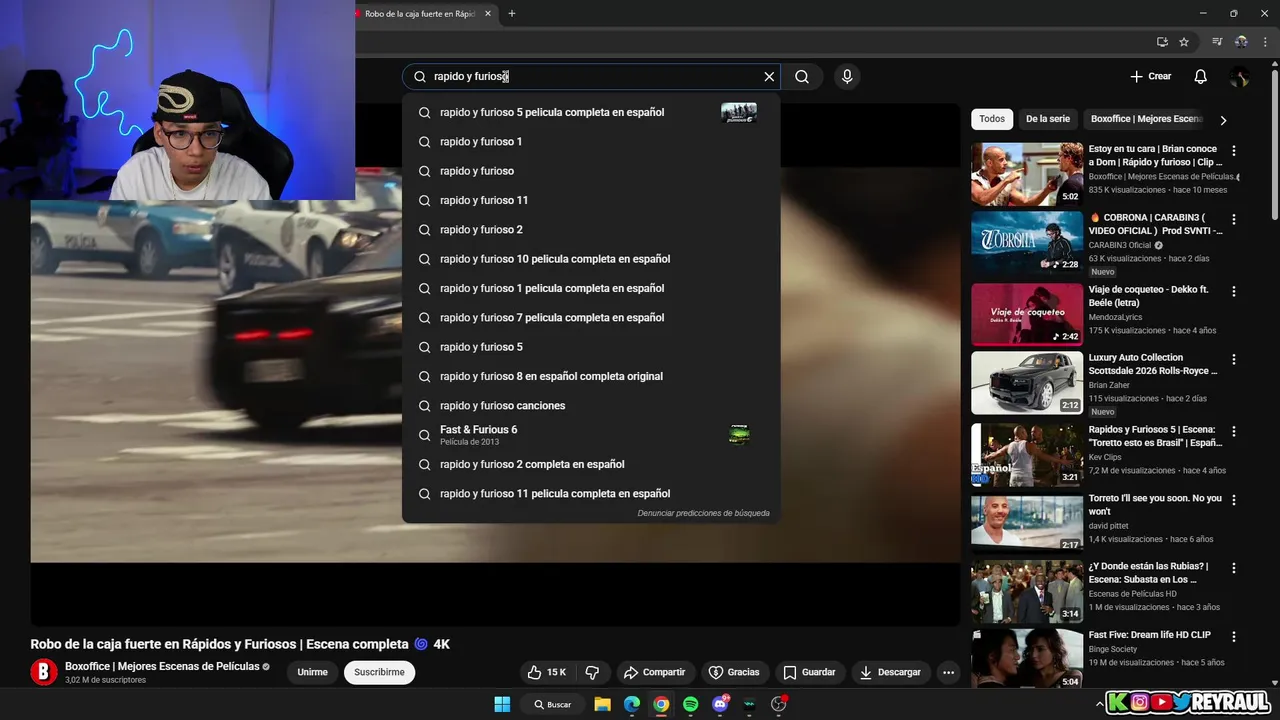Choose suggestion 'rapido y furioso canciones'
Screen dimensions: 1280x720
coord(591,406)
